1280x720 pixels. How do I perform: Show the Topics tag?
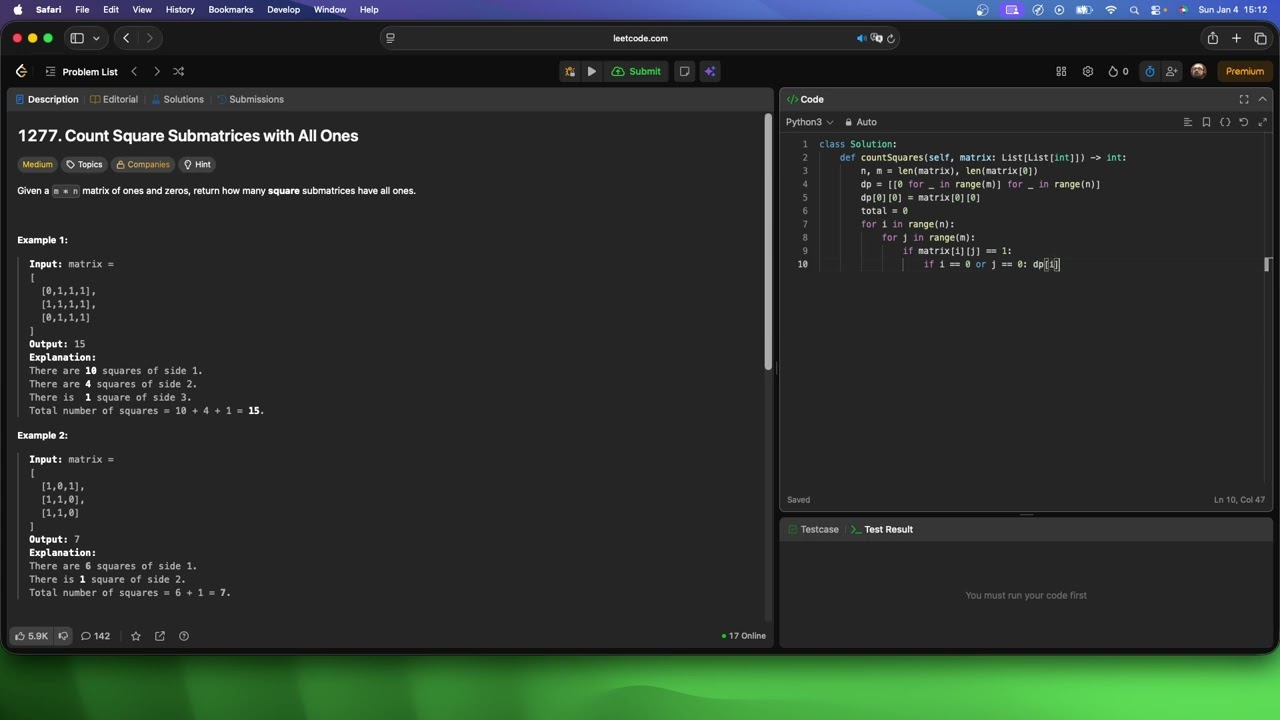(84, 164)
